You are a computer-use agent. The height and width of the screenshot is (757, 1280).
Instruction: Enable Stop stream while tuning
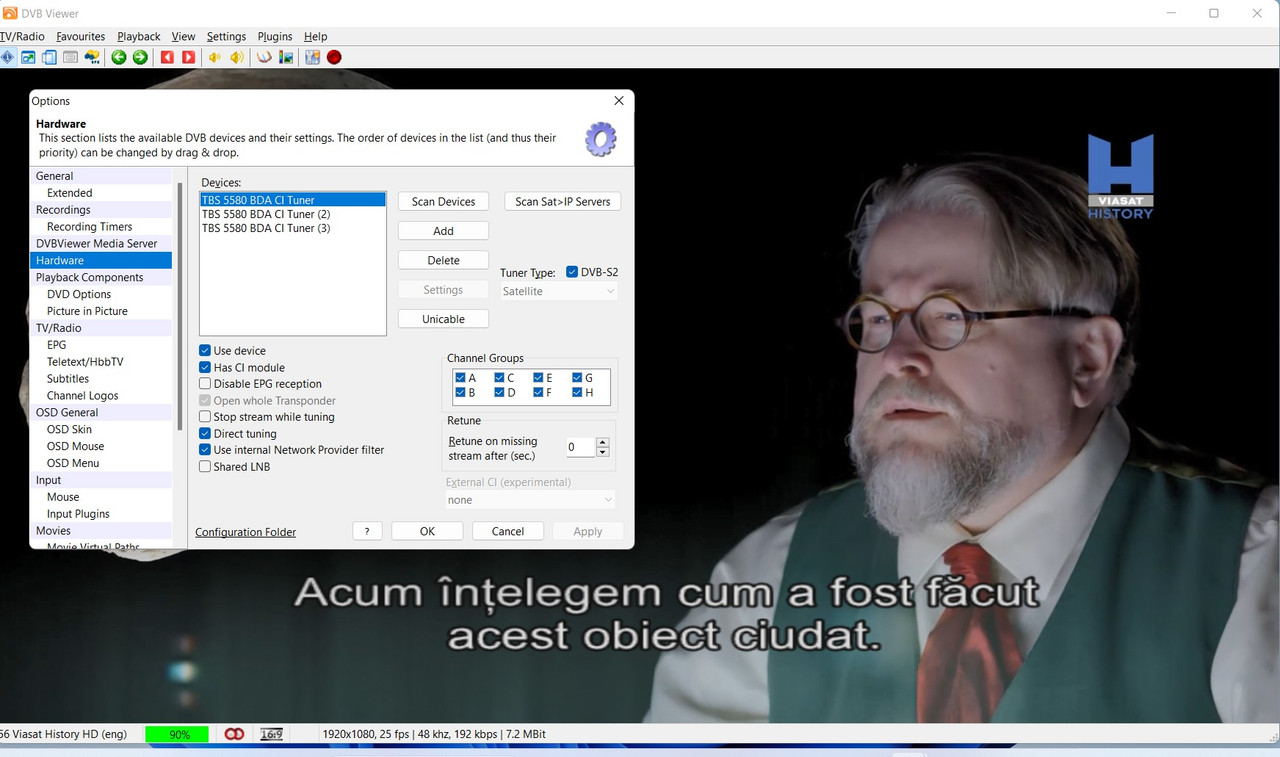click(205, 417)
